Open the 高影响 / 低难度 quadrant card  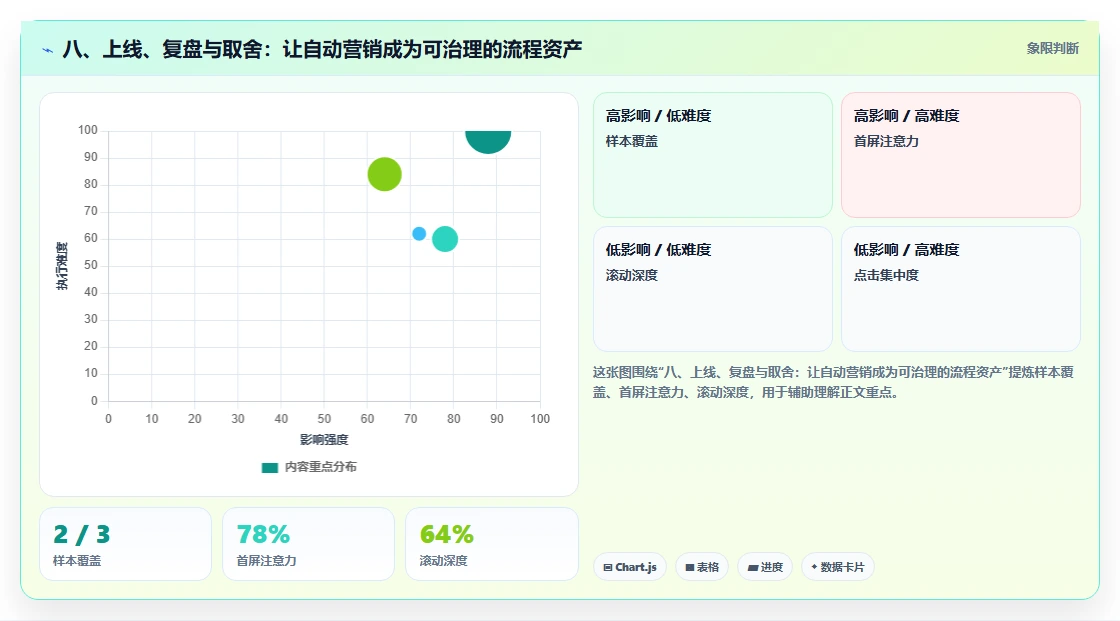pyautogui.click(x=713, y=155)
